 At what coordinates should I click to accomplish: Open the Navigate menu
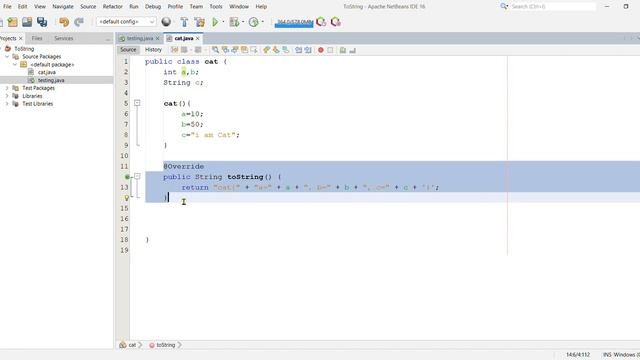click(63, 7)
